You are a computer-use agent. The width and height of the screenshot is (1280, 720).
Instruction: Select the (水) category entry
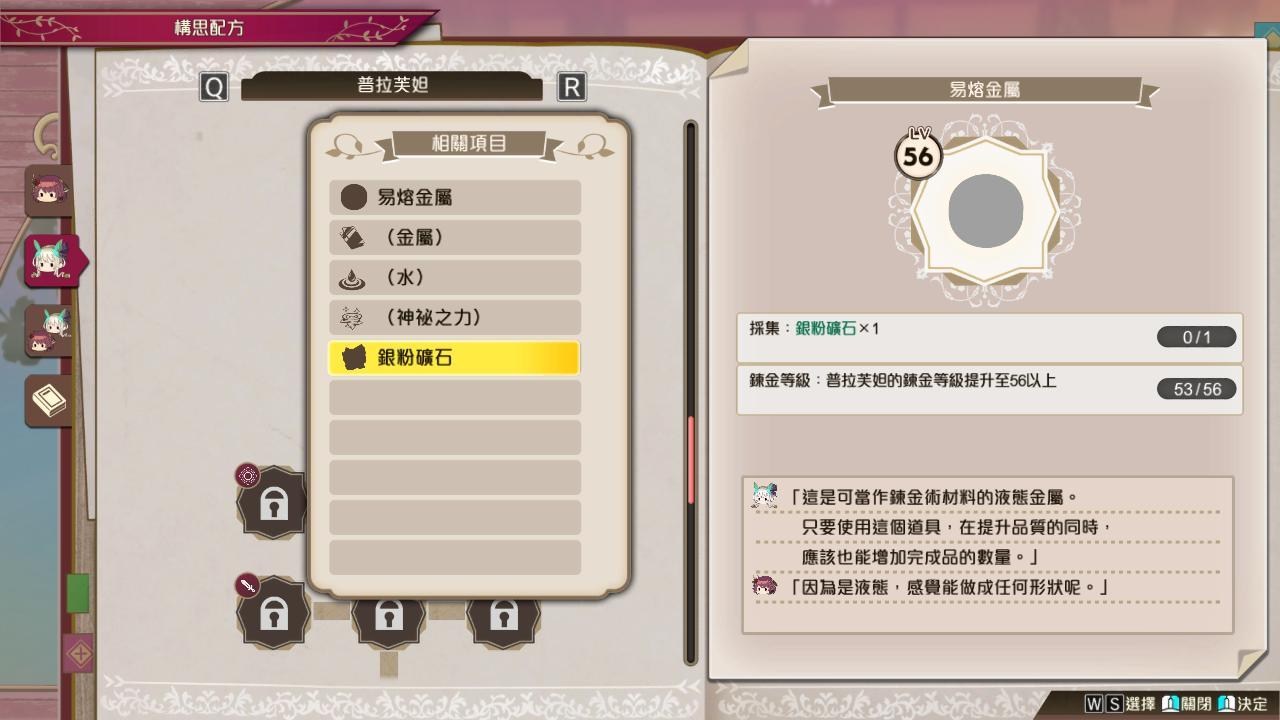tap(455, 277)
